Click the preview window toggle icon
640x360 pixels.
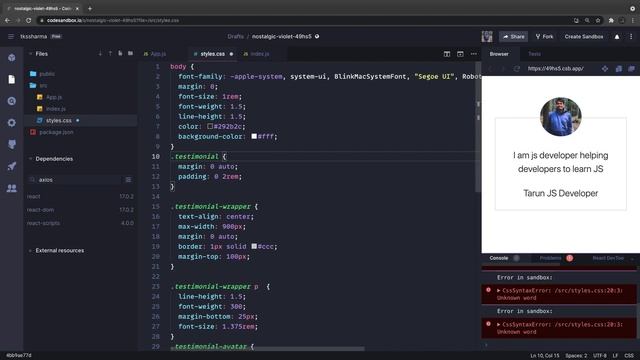pos(460,54)
